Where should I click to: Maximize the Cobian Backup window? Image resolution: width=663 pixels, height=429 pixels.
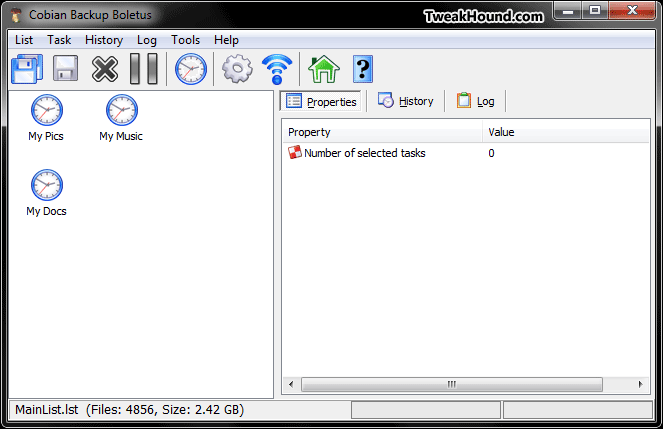point(595,11)
